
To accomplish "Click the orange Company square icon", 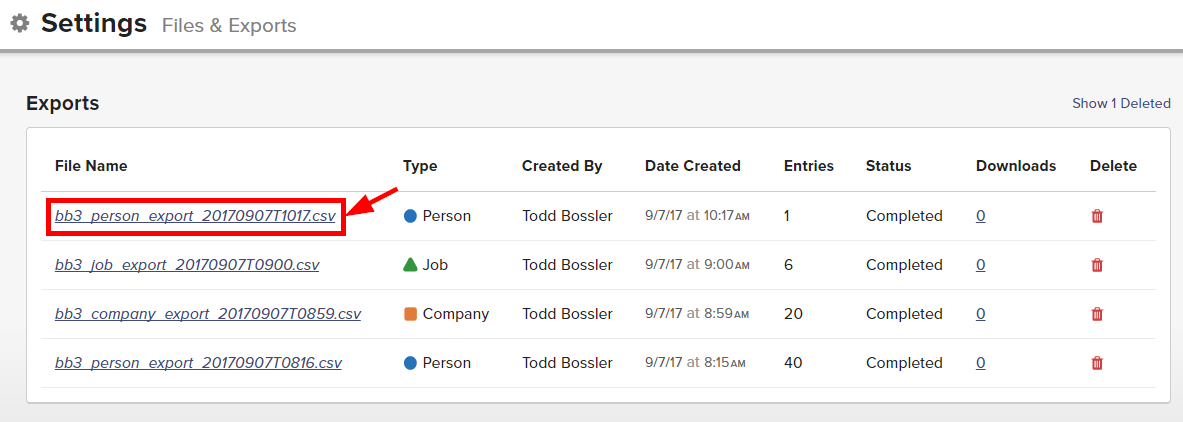I will (410, 314).
